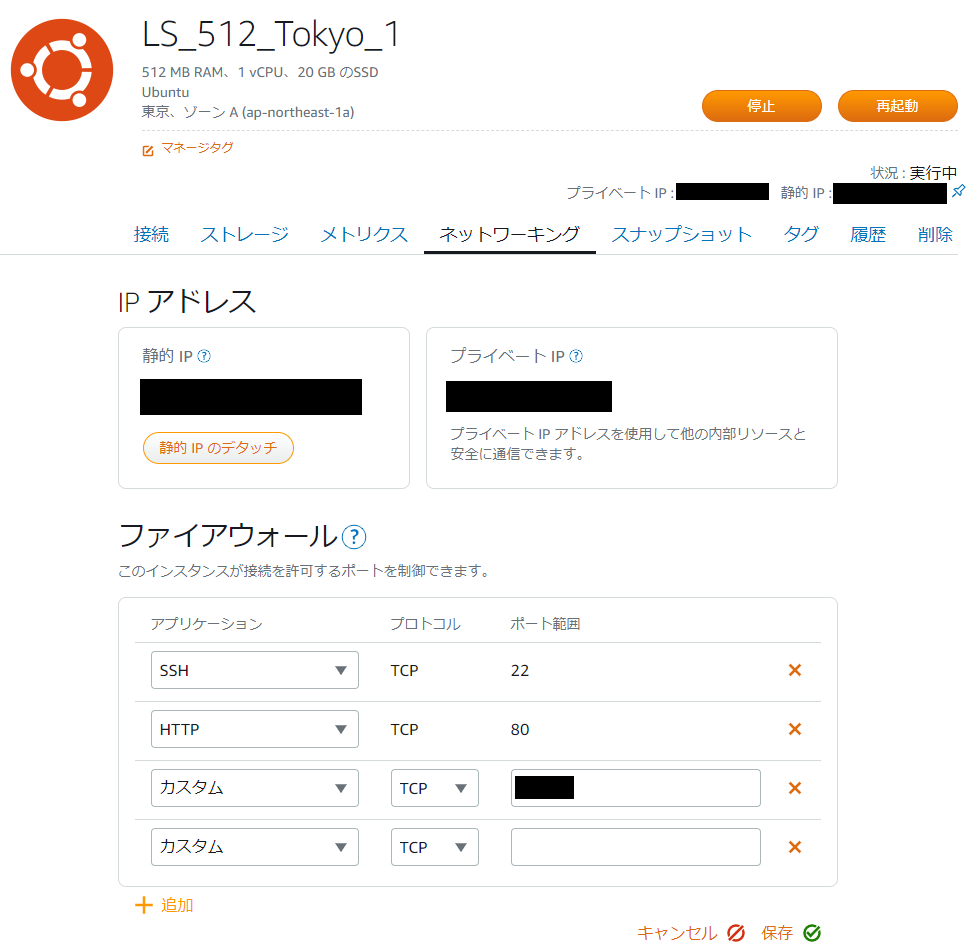Image resolution: width=978 pixels, height=949 pixels.
Task: Stop the instance with 停止
Action: (x=761, y=105)
